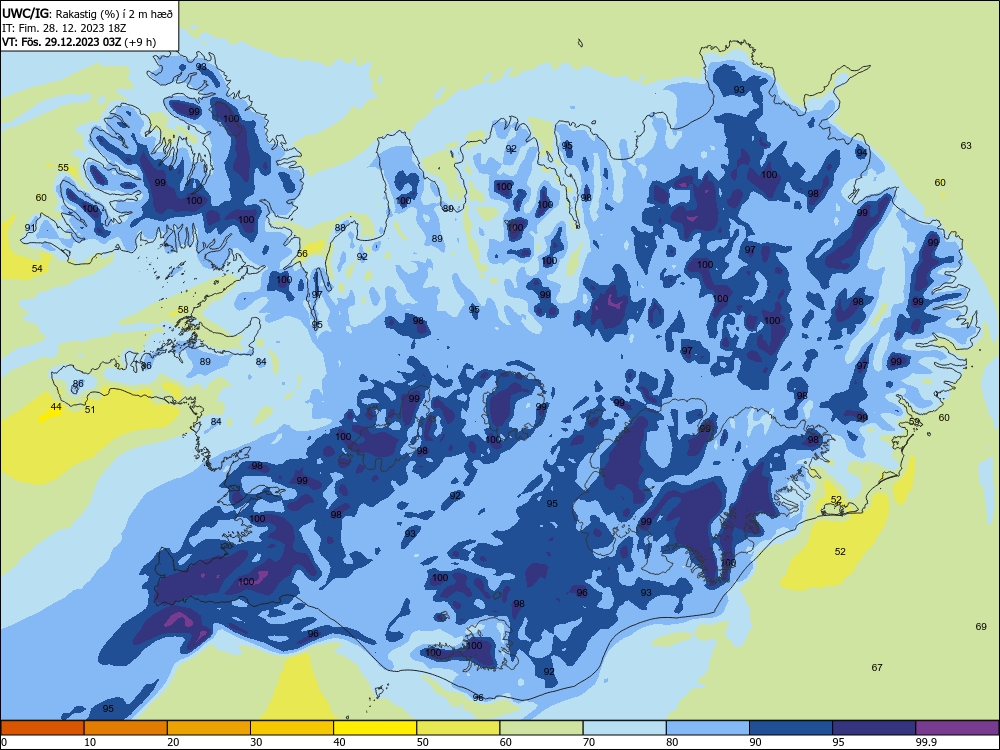This screenshot has height=750, width=1000.
Task: Click the dark orange 0–10 legend swatch
Action: pyautogui.click(x=42, y=728)
